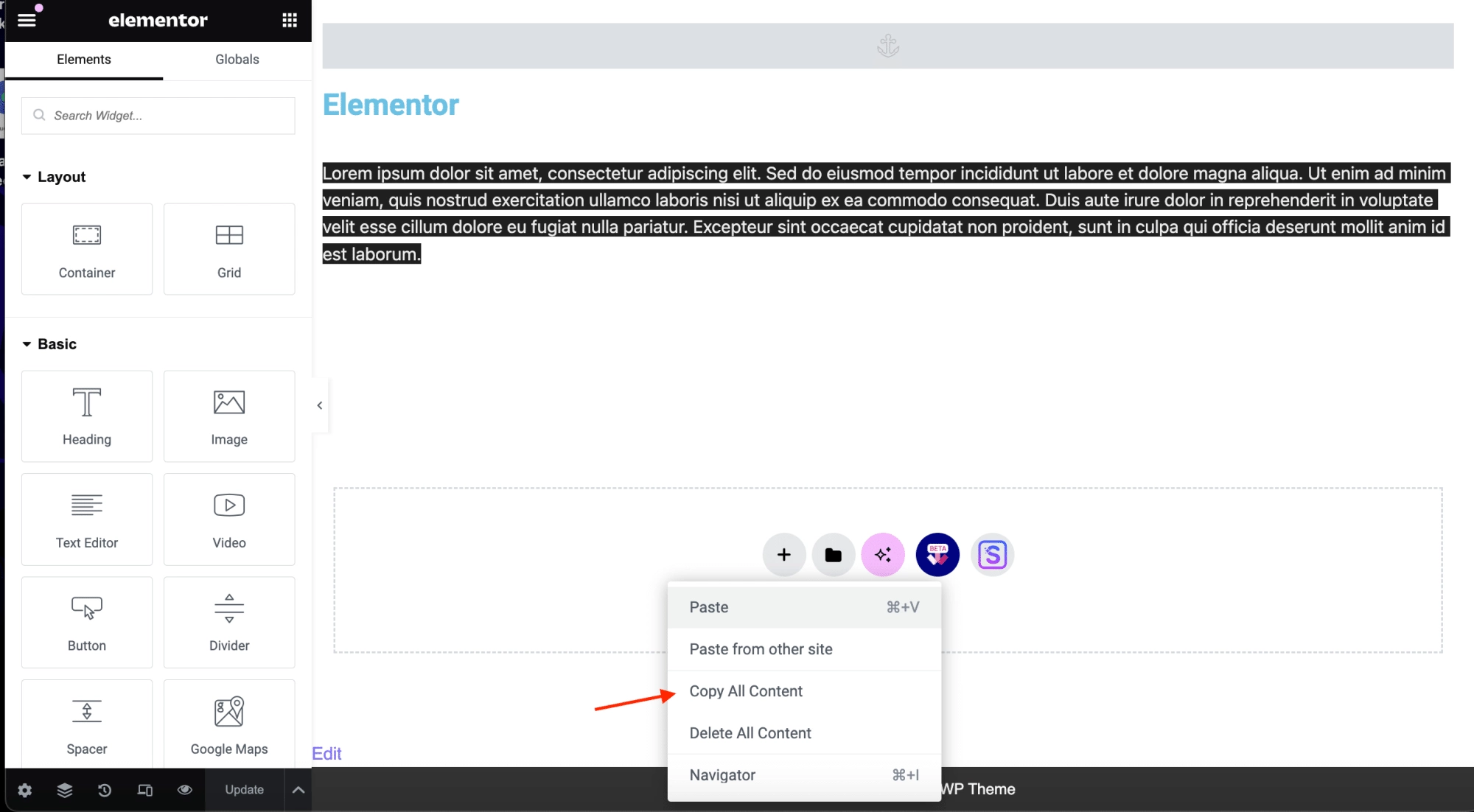The height and width of the screenshot is (812, 1474).
Task: Select Paste from other site option
Action: point(761,649)
